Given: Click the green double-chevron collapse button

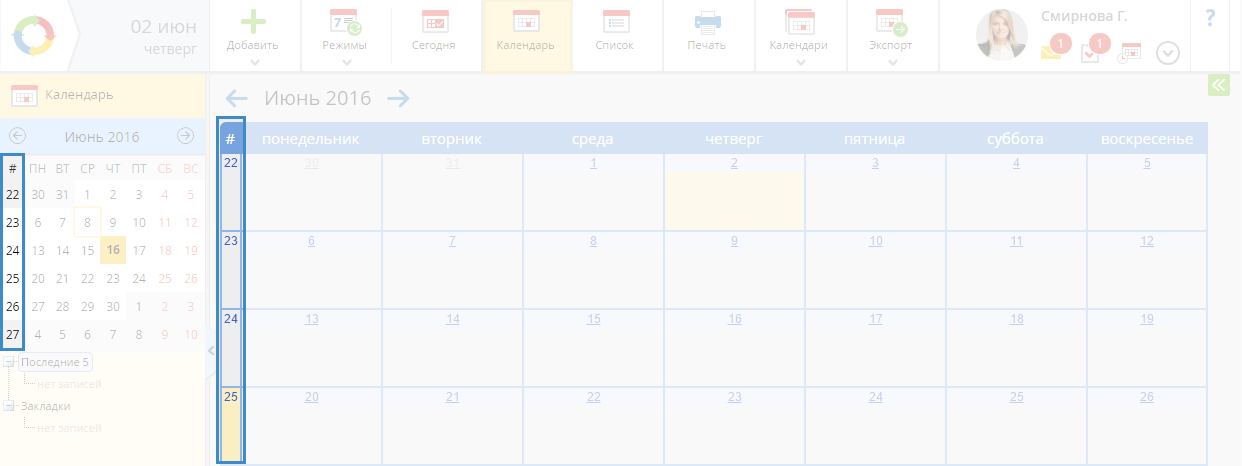Looking at the screenshot, I should [1218, 85].
